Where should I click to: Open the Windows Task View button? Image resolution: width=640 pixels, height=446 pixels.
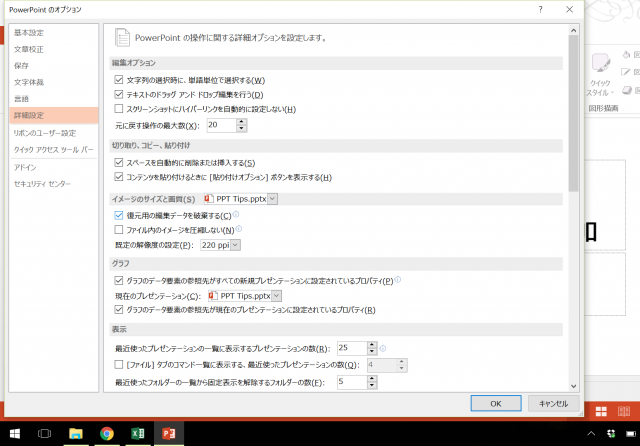[44, 433]
